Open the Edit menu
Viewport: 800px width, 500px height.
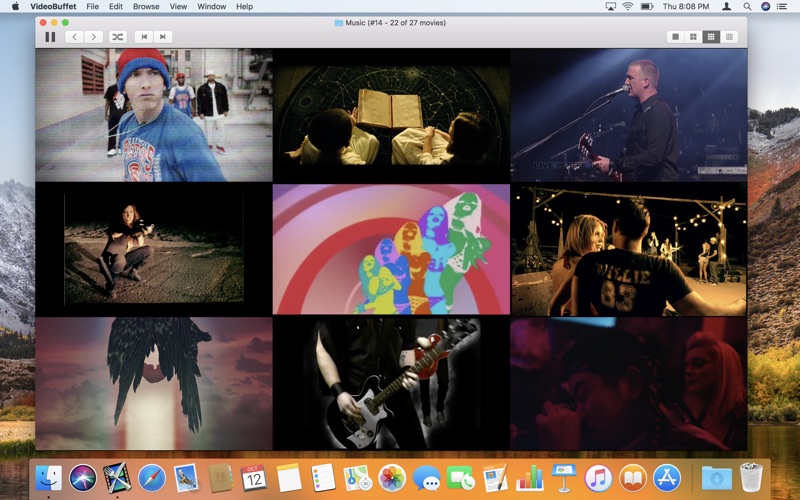click(x=116, y=7)
